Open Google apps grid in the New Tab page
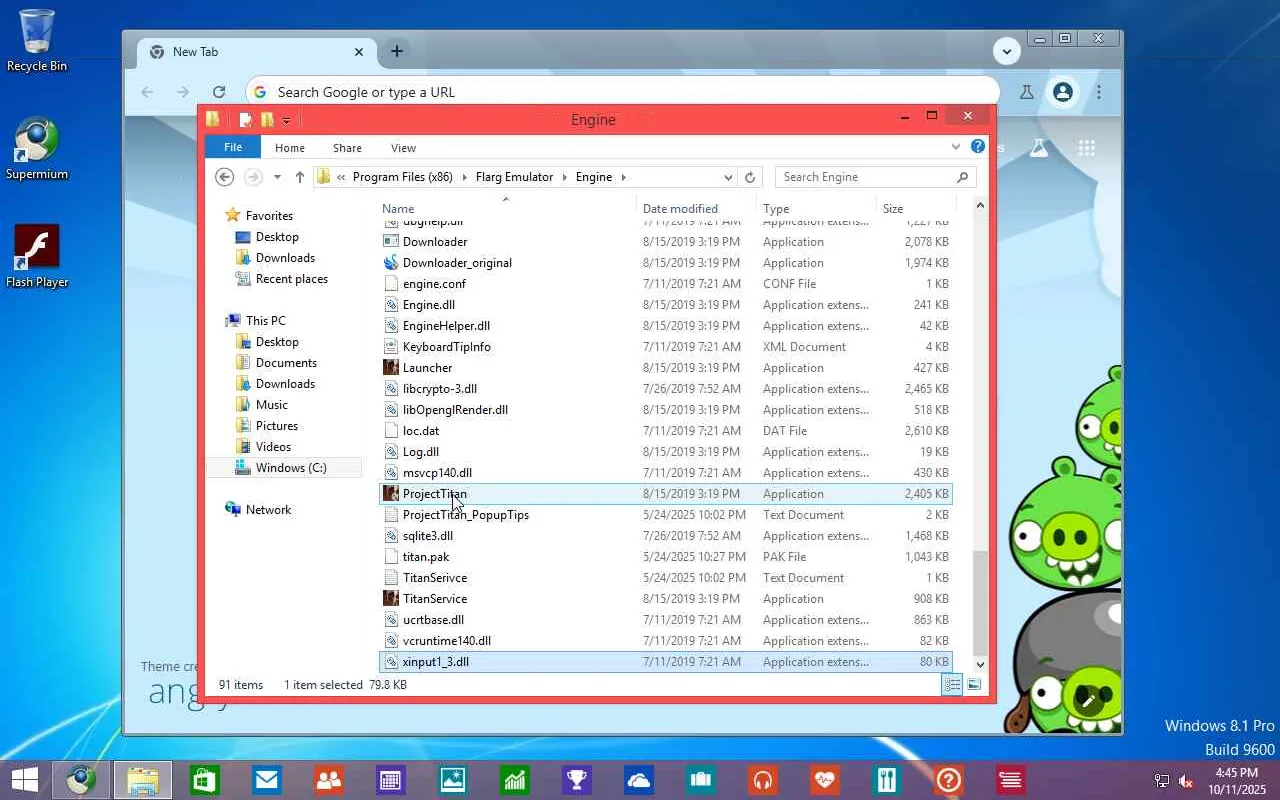This screenshot has height=800, width=1280. pos(1087,148)
